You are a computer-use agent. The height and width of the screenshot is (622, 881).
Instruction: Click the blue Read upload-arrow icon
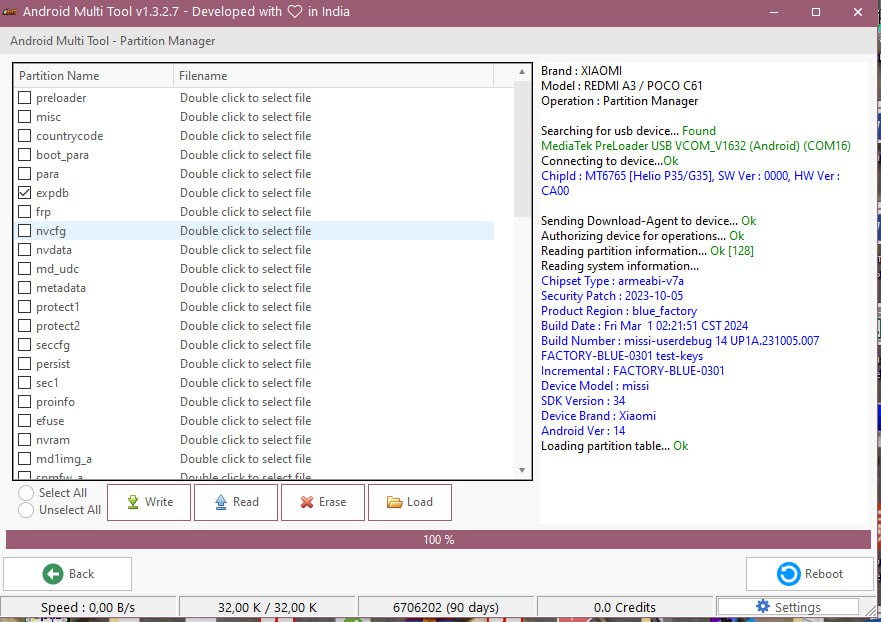coord(221,502)
